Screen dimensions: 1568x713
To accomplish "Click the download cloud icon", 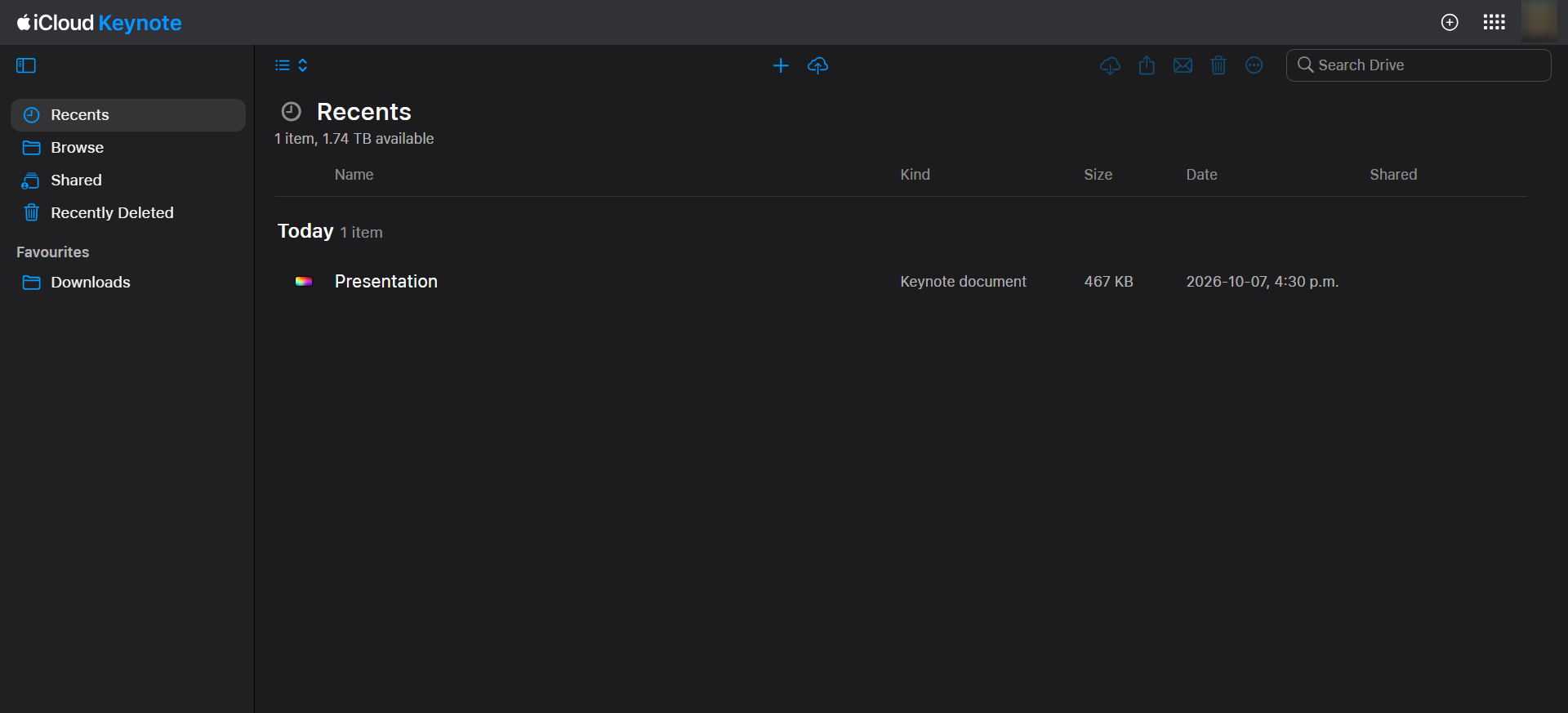I will pyautogui.click(x=1110, y=65).
